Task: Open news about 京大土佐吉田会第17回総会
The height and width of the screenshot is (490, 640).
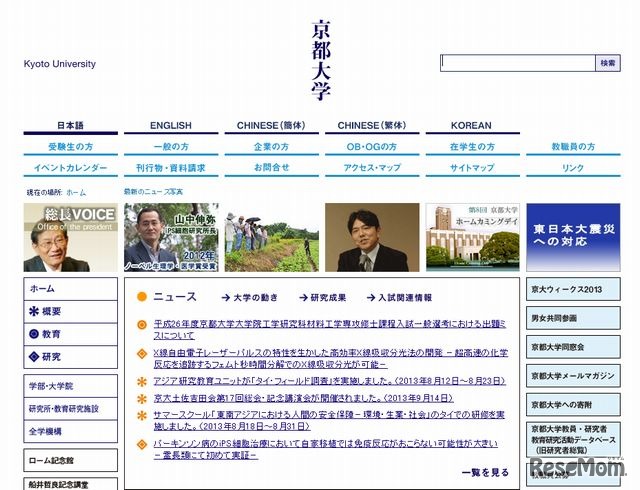Action: pos(303,398)
